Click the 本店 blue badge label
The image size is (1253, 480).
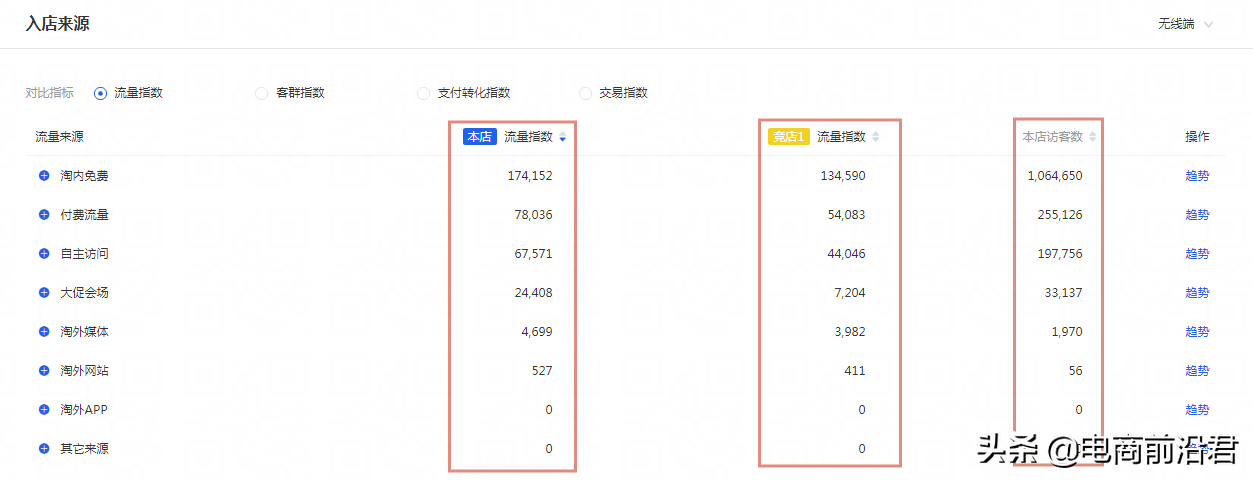(480, 137)
